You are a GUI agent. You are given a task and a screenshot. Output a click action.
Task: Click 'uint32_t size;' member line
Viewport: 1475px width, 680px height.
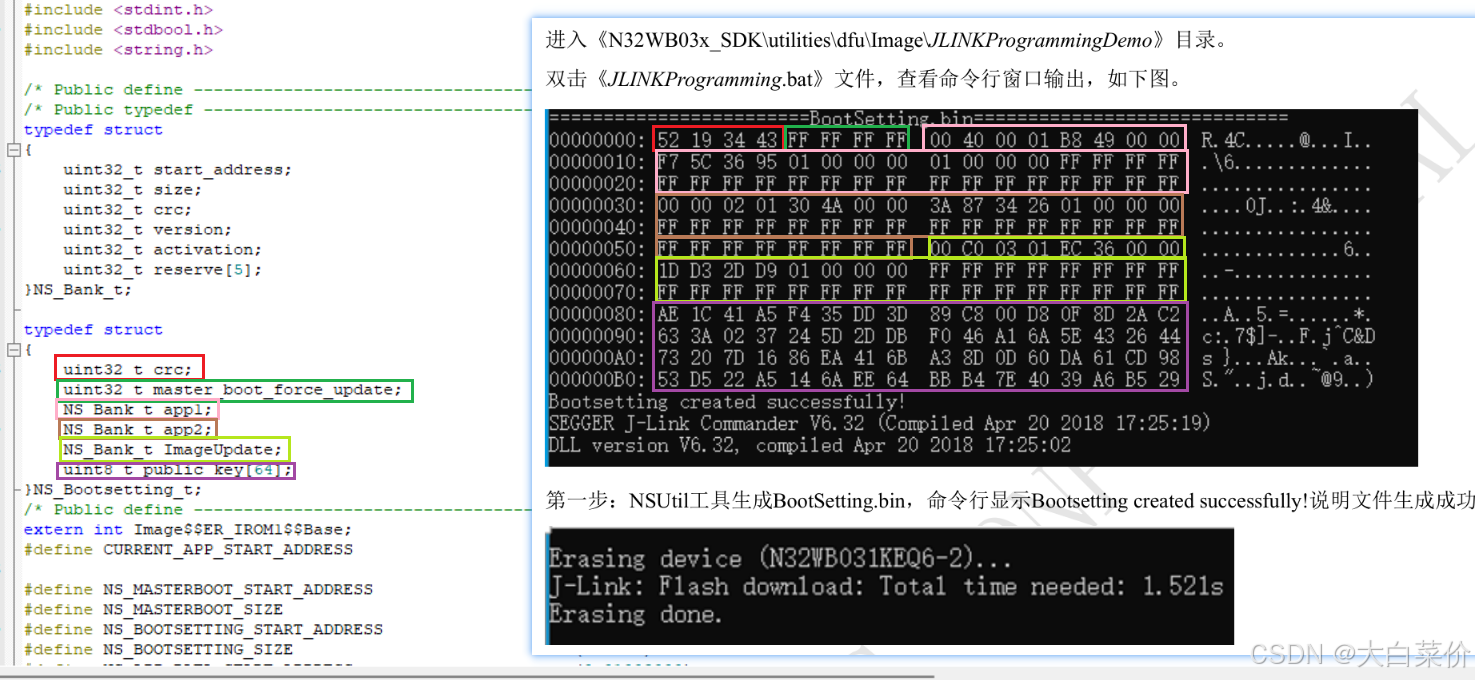coord(133,190)
